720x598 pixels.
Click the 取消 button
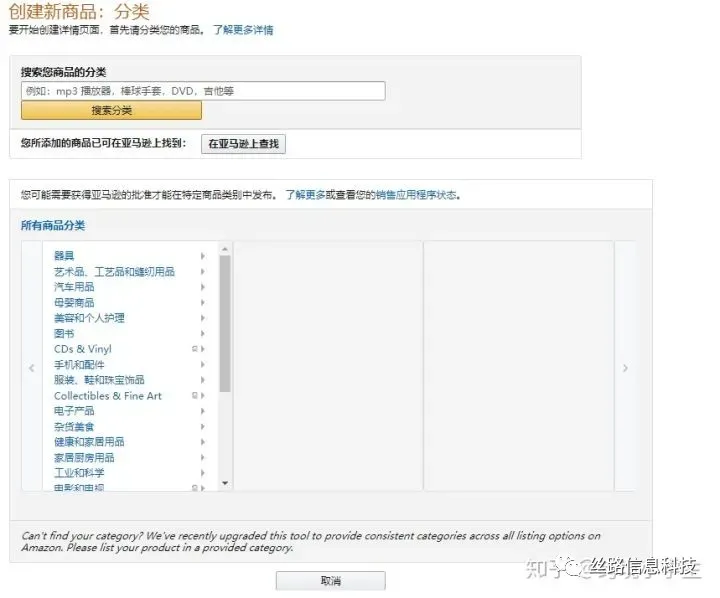(331, 581)
